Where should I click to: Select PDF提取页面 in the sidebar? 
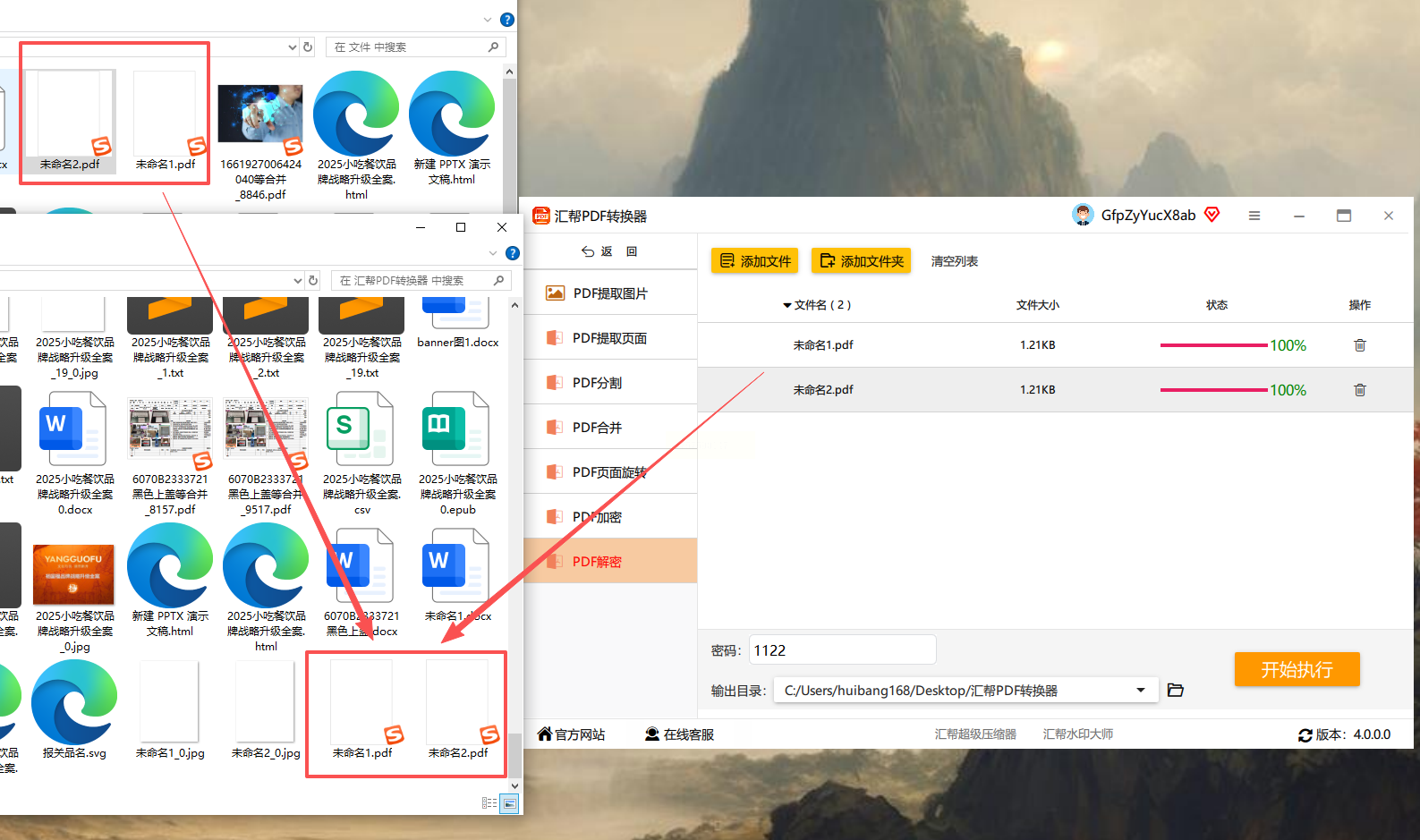click(x=609, y=338)
